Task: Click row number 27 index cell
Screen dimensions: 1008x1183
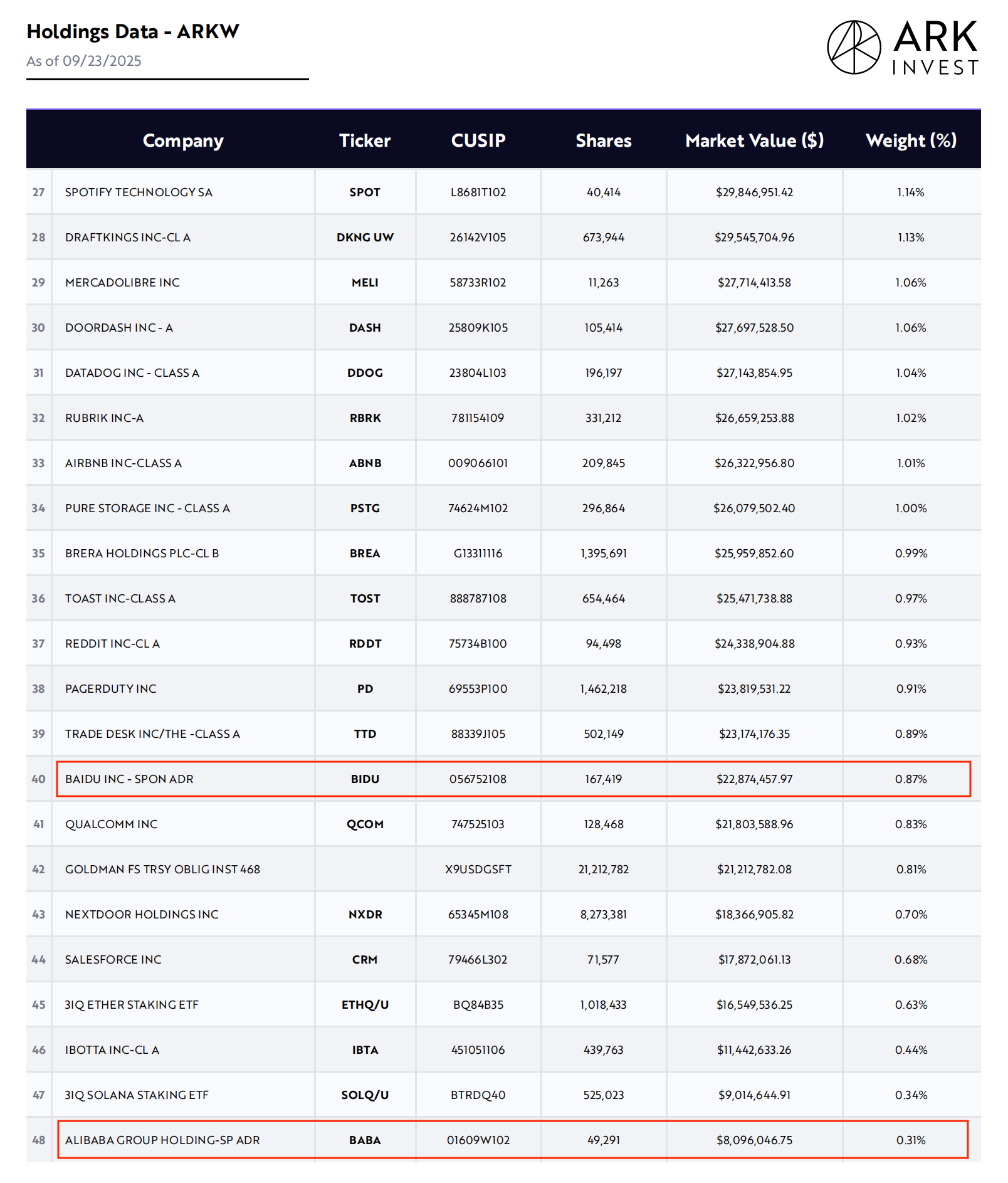Action: [39, 192]
